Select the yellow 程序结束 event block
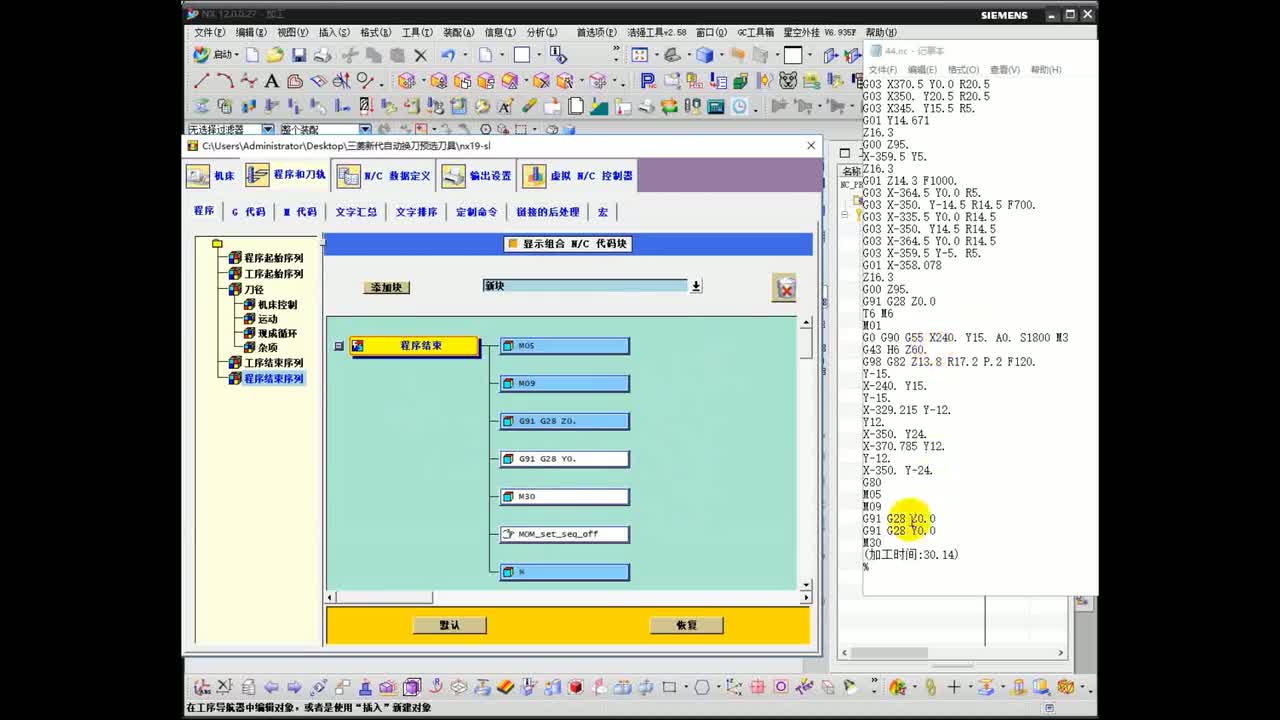Viewport: 1280px width, 720px height. [414, 346]
